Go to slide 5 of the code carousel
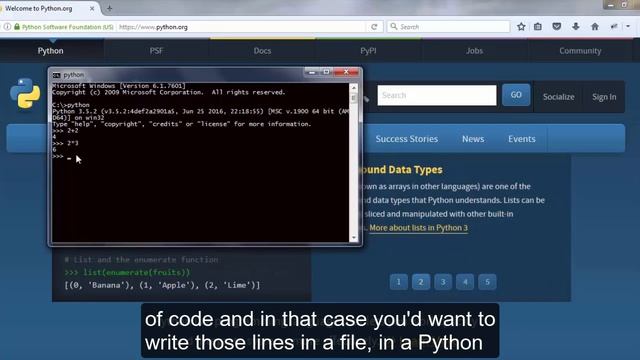The image size is (640, 360). (487, 282)
